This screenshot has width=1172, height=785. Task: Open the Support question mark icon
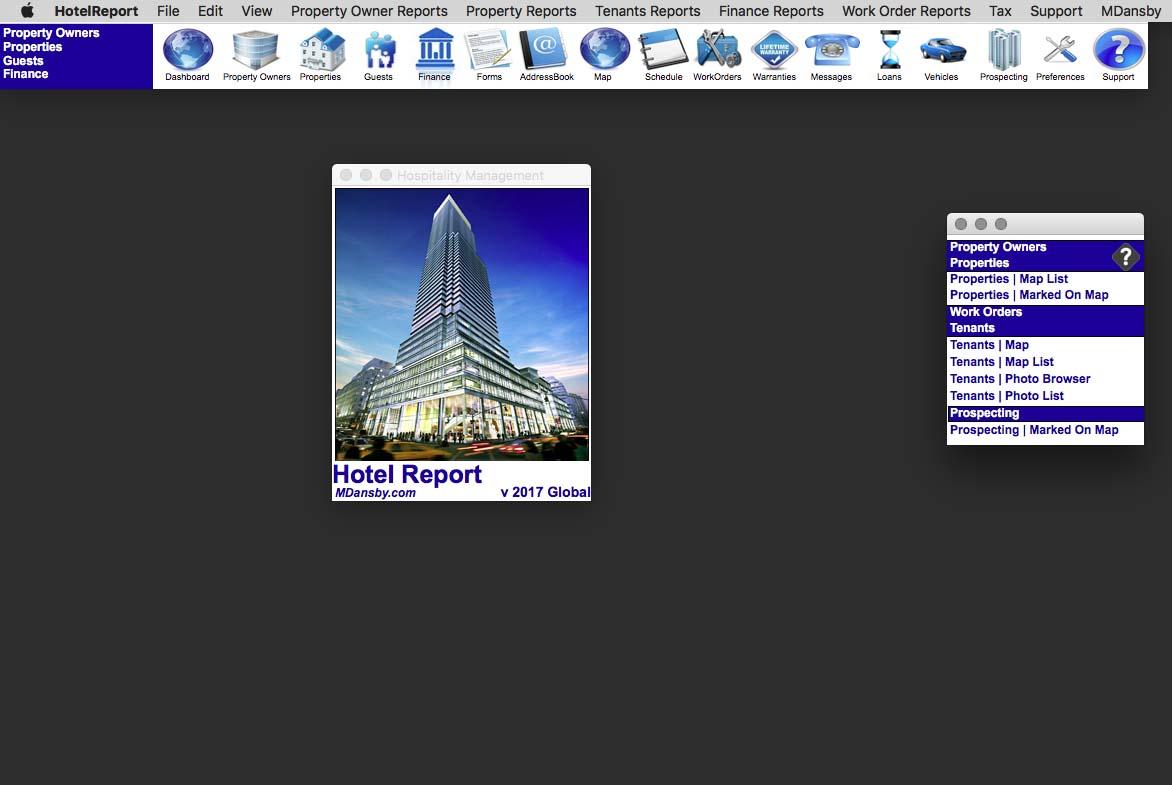tap(1118, 49)
